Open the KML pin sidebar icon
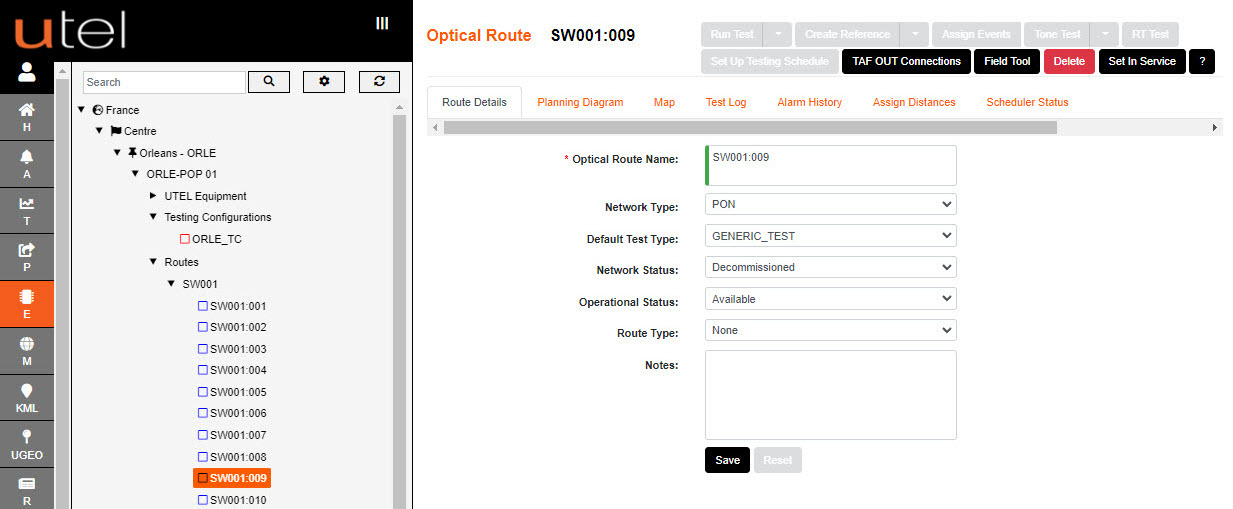 [x=27, y=398]
